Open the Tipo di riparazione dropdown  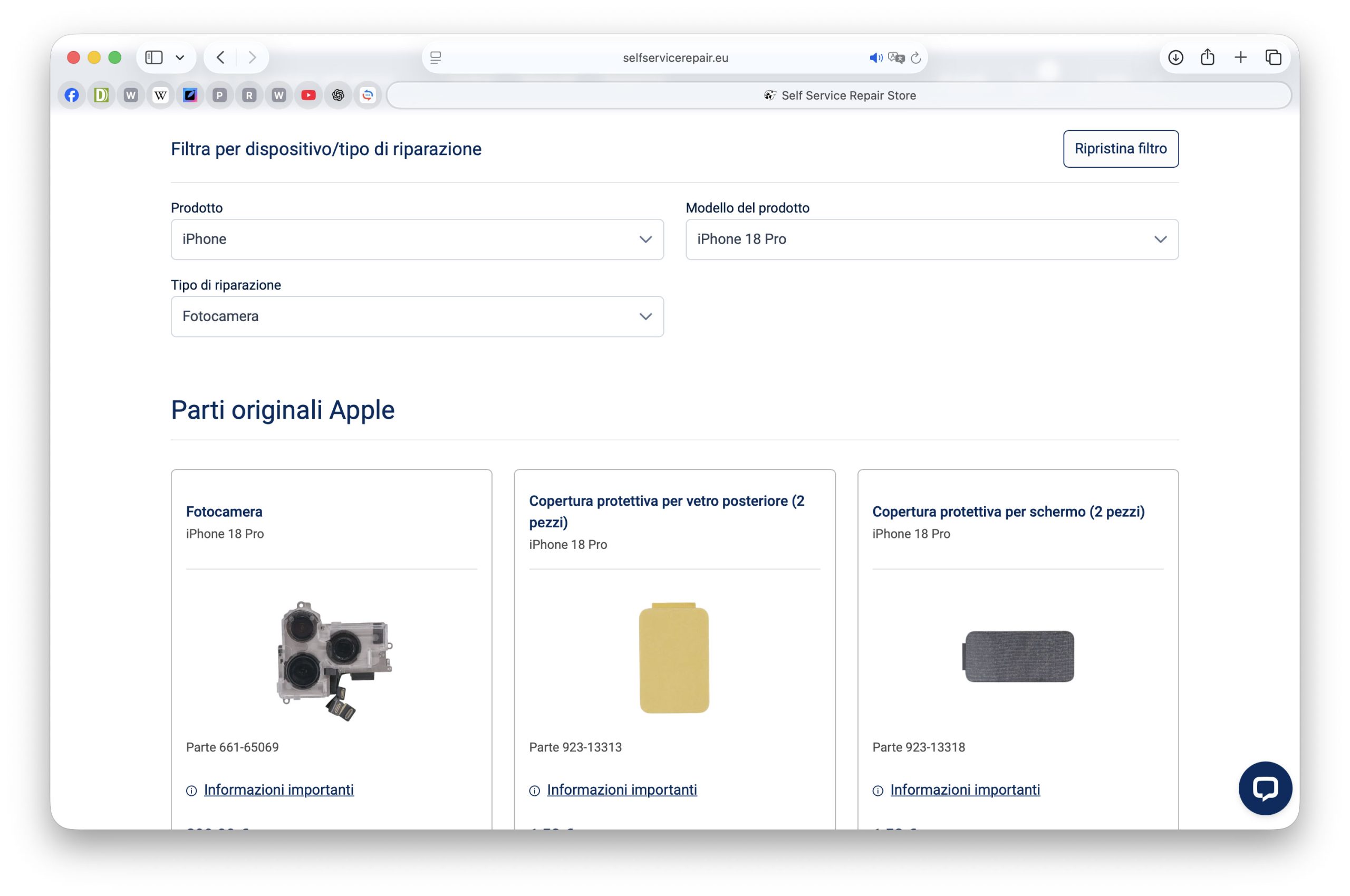(417, 316)
